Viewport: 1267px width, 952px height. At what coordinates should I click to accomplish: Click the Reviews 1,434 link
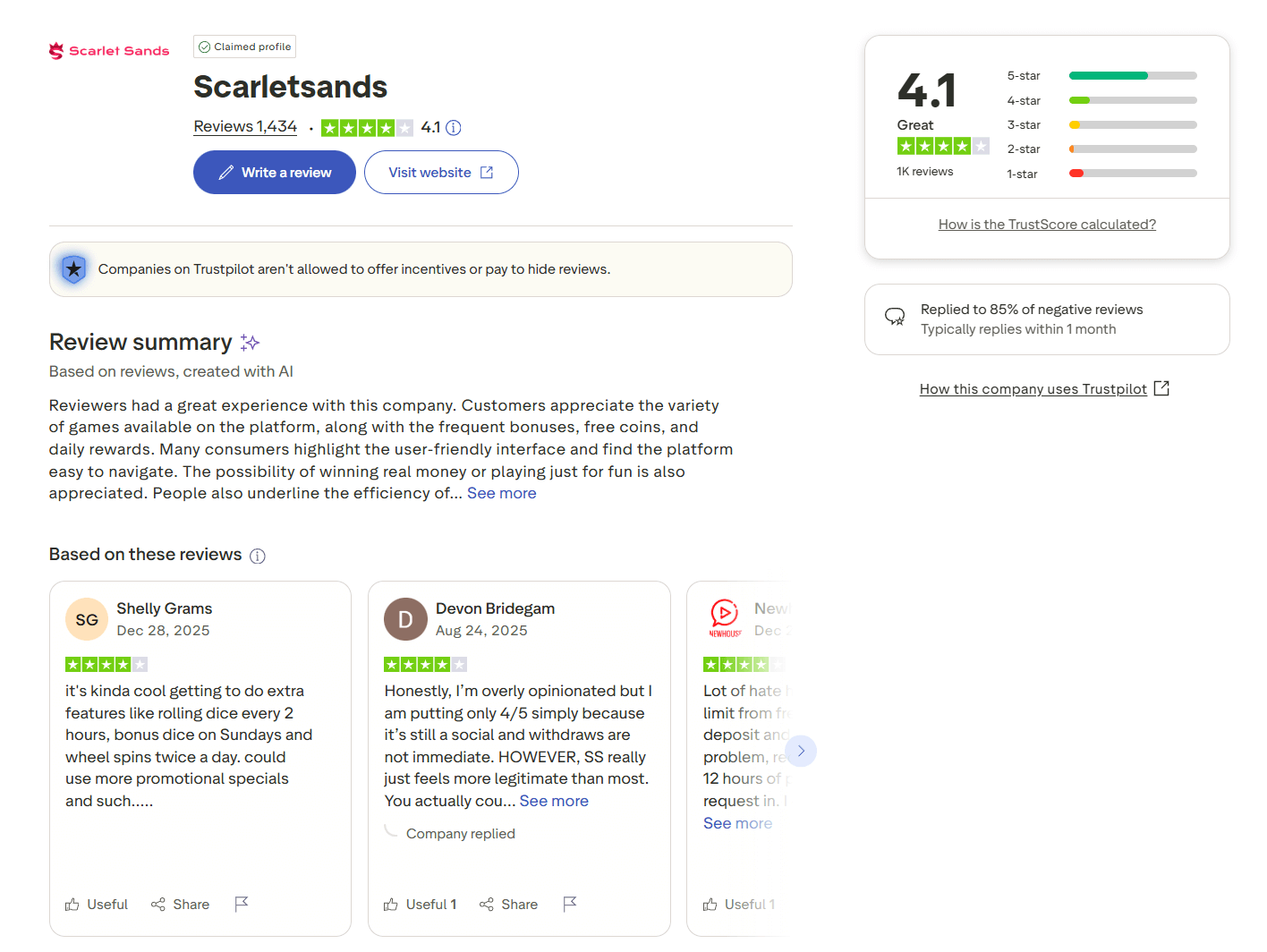point(245,127)
